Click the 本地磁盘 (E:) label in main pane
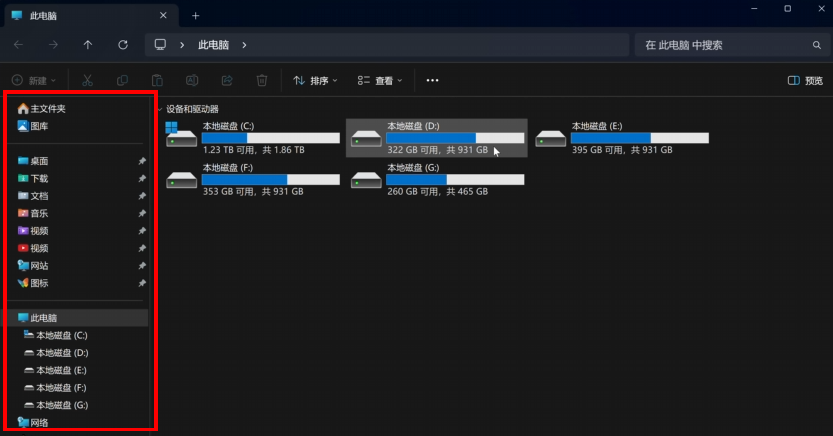The image size is (833, 436). pos(597,126)
